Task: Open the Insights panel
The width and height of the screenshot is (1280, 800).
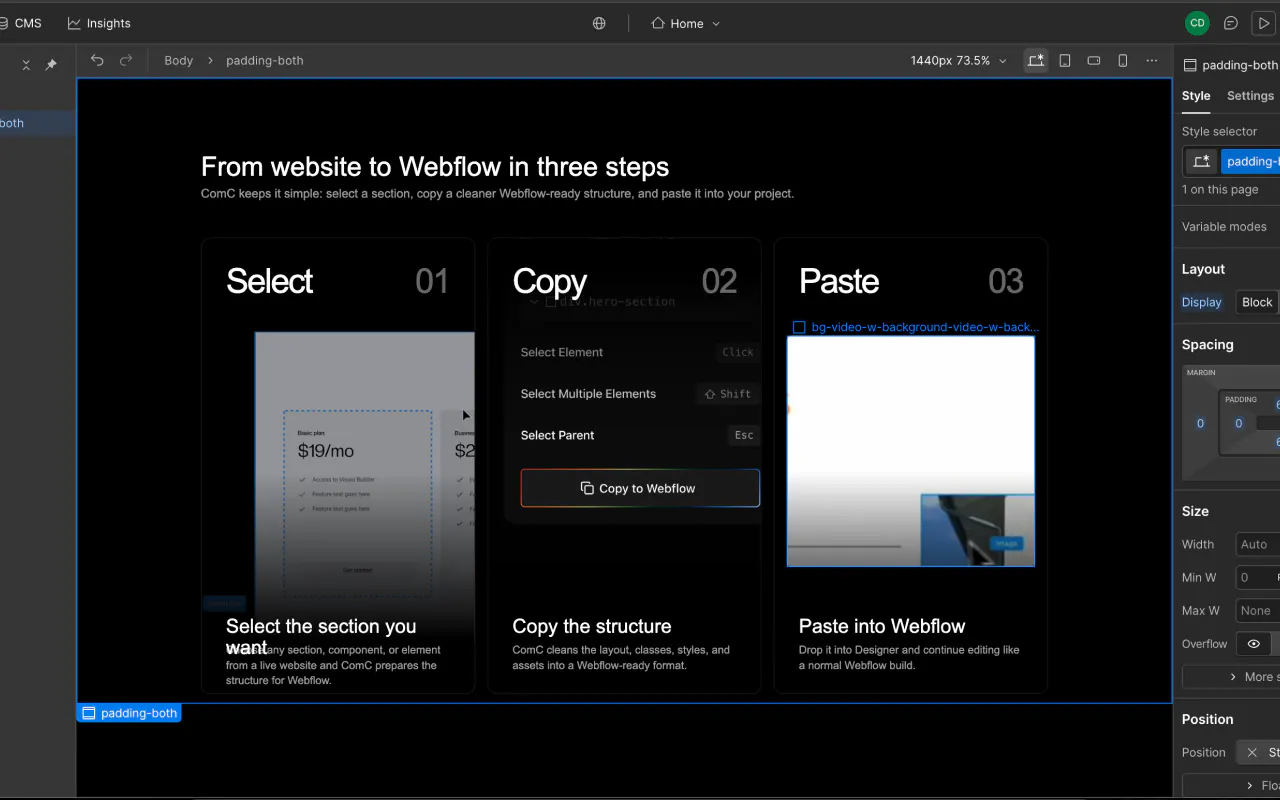Action: pos(99,23)
